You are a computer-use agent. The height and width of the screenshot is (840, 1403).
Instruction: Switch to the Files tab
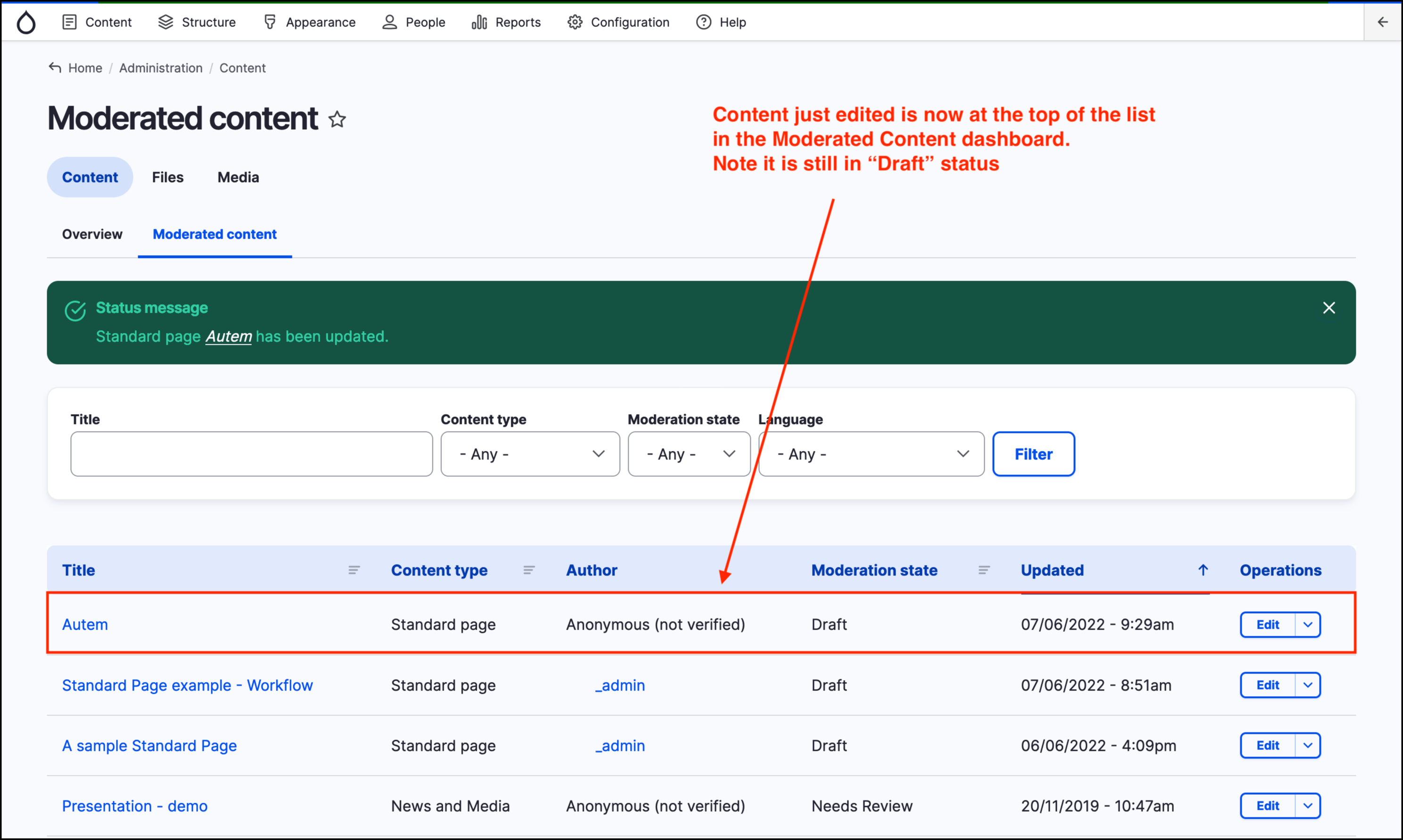point(167,177)
